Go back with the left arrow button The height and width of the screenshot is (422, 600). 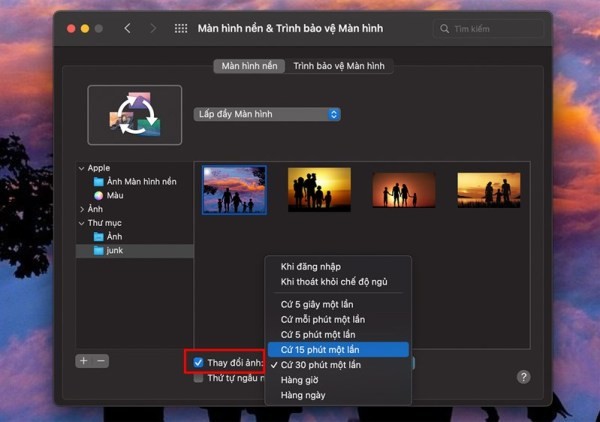tap(127, 28)
